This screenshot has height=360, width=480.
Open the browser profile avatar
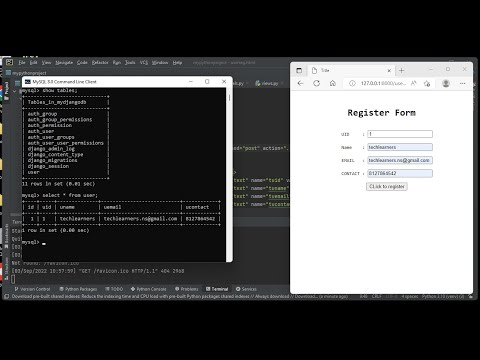point(446,83)
